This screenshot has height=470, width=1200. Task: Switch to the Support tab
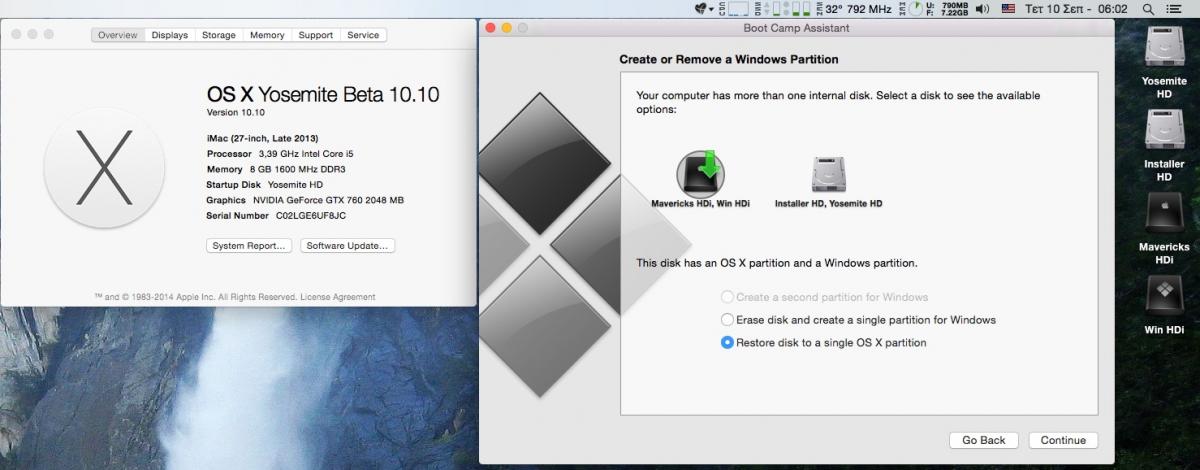pos(315,35)
